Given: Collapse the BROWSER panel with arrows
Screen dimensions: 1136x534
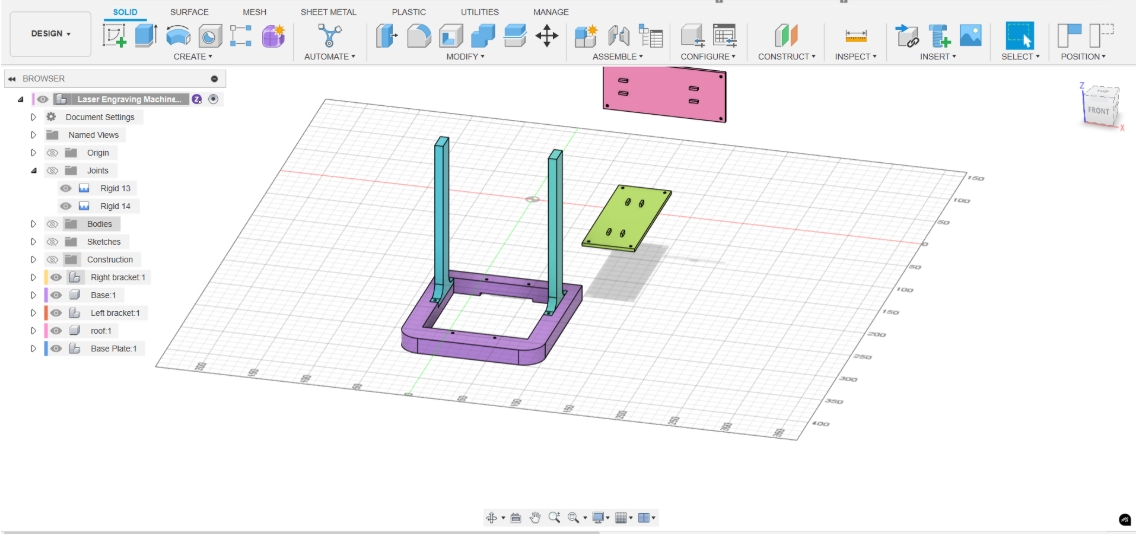Looking at the screenshot, I should 12,79.
